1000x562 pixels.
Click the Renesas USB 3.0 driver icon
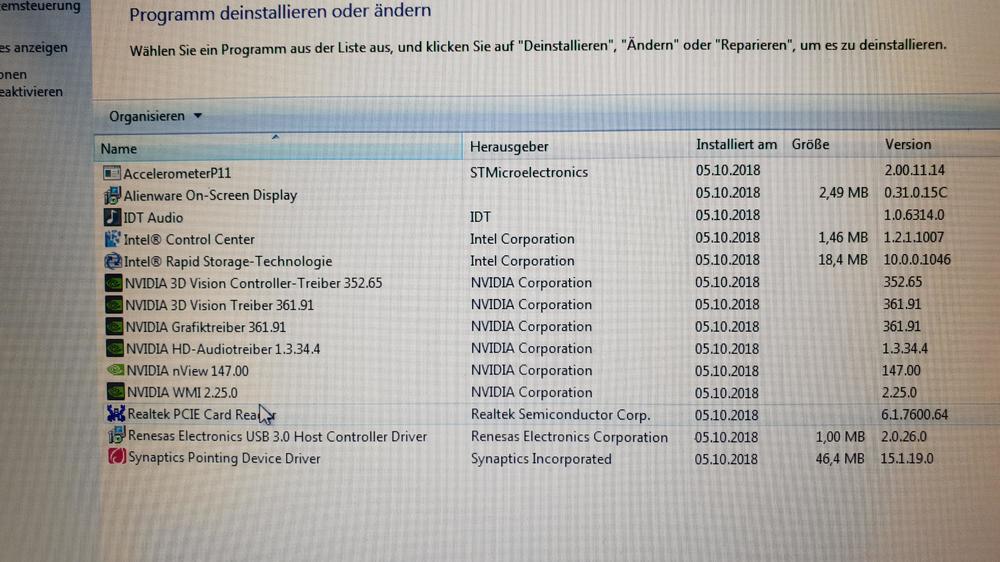116,436
